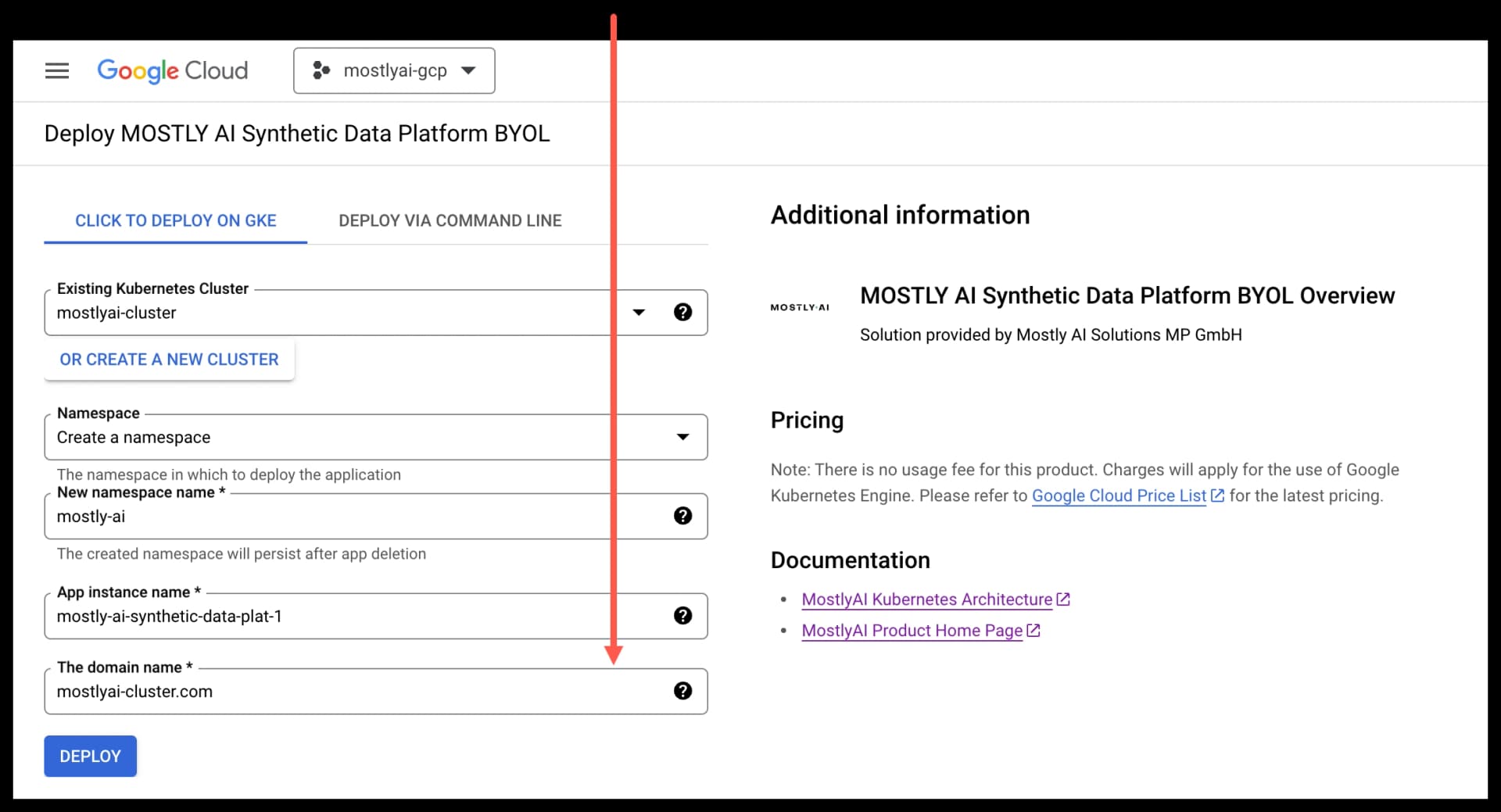Image resolution: width=1501 pixels, height=812 pixels.
Task: Click the help icon next to Existing Kubernetes Cluster
Action: pos(683,312)
